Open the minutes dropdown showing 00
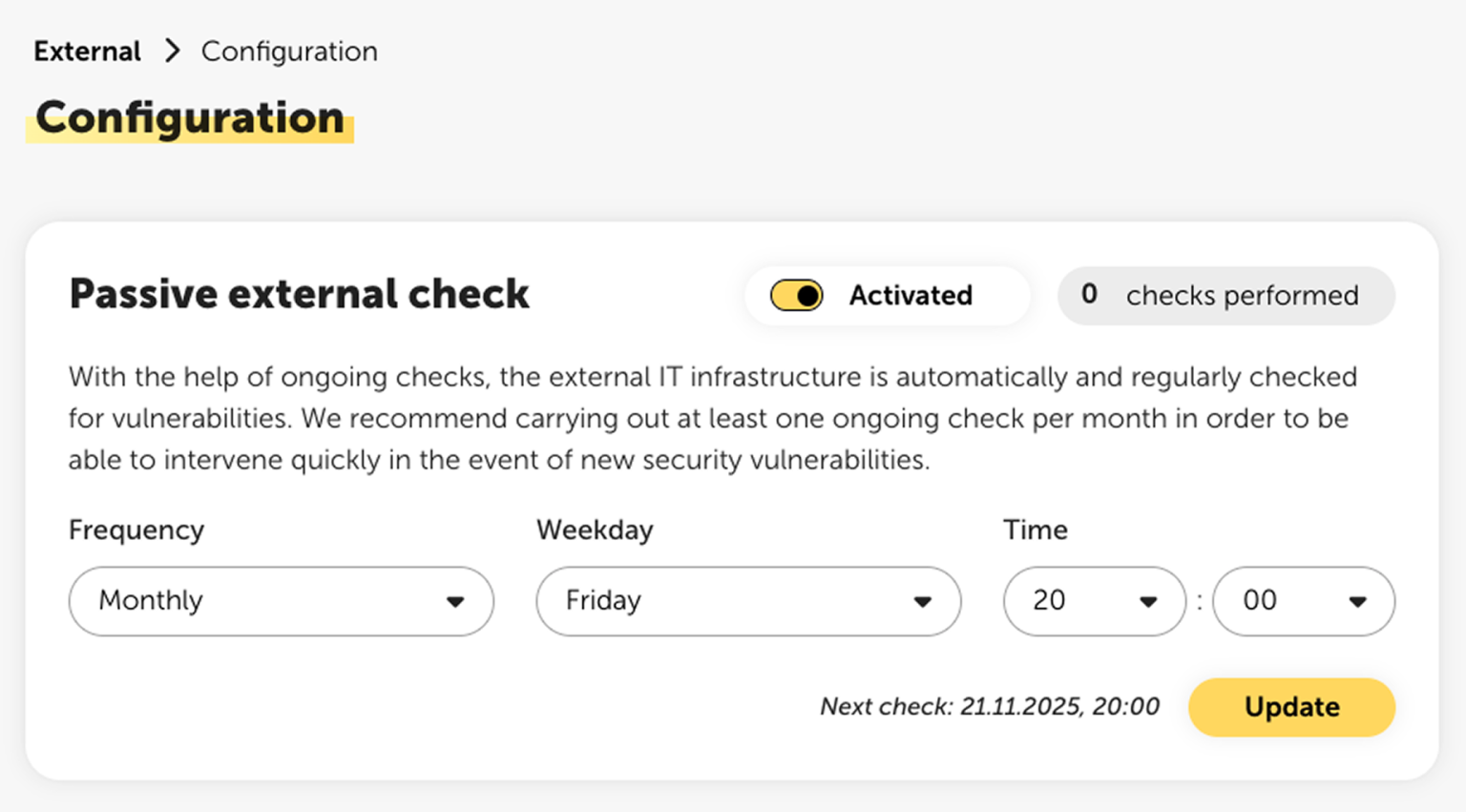Image resolution: width=1466 pixels, height=812 pixels. coord(1304,601)
